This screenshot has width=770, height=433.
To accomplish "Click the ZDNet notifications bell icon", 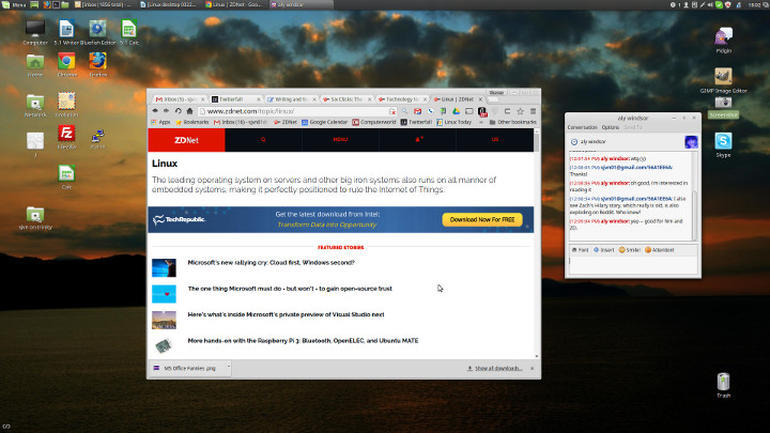I will tap(419, 139).
